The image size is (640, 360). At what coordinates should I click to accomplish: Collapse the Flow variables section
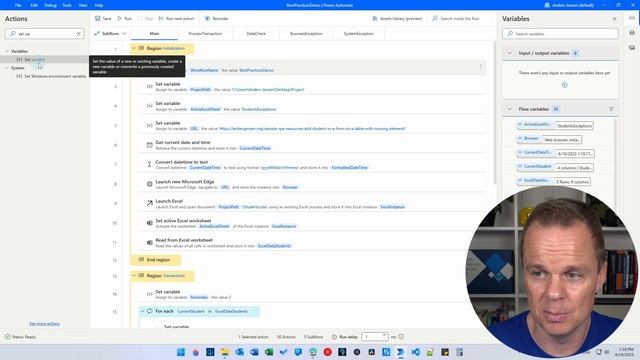coord(509,109)
